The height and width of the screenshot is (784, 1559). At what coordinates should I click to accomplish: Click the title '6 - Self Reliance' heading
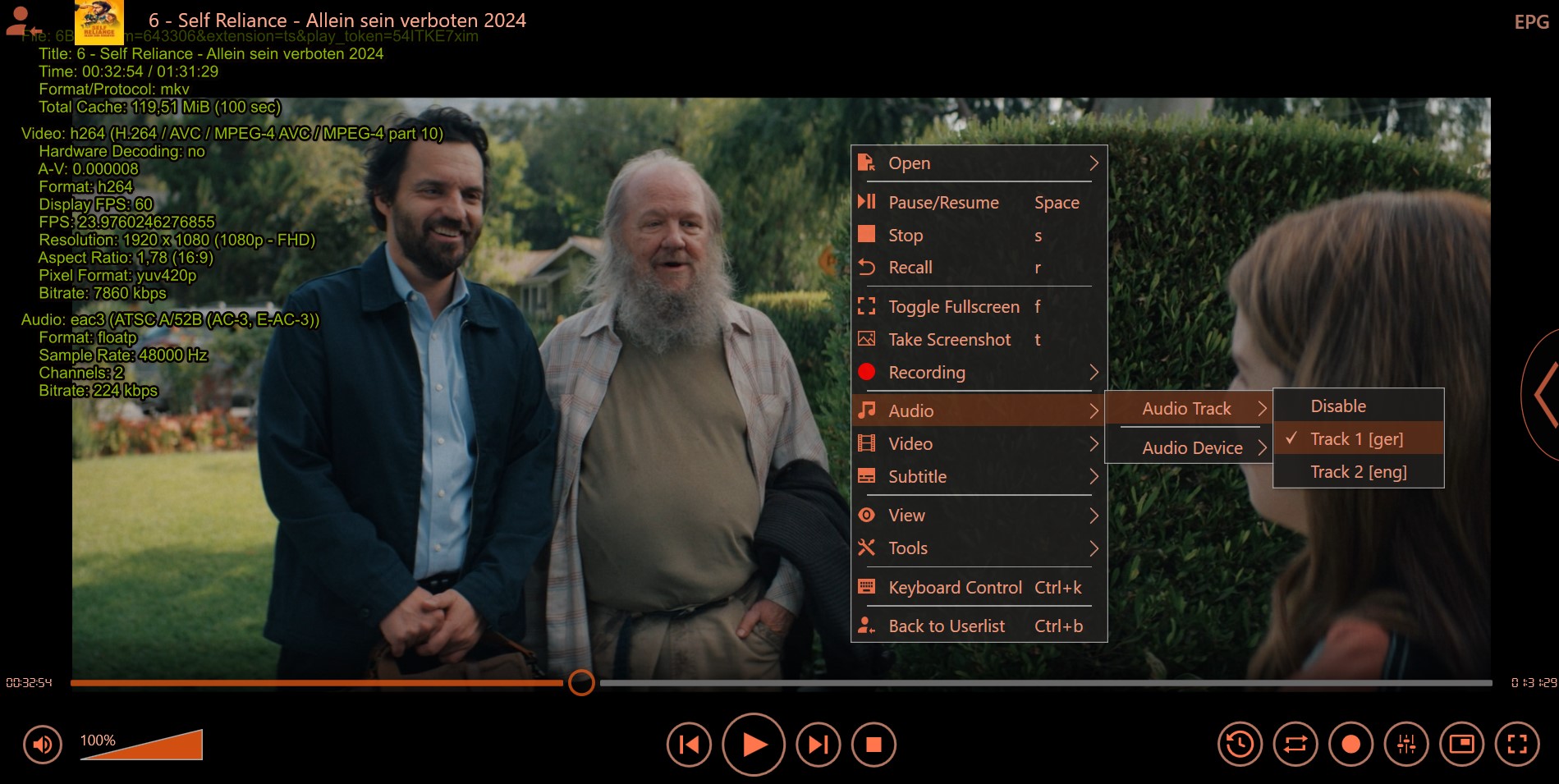(337, 21)
